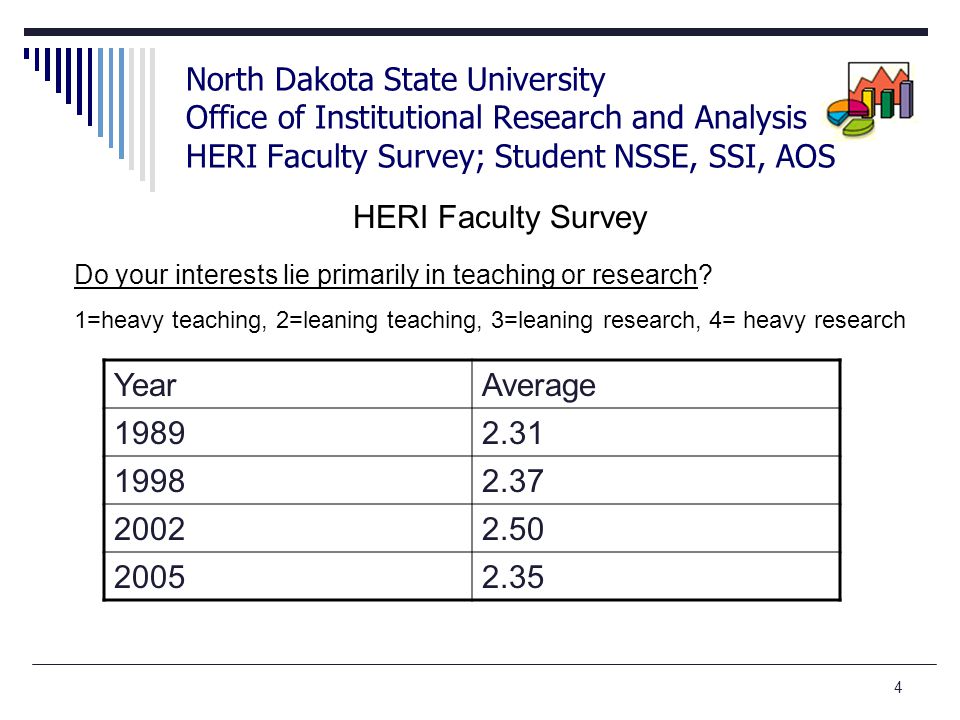
Task: Select the HERI Faculty Survey heading
Action: coord(500,217)
